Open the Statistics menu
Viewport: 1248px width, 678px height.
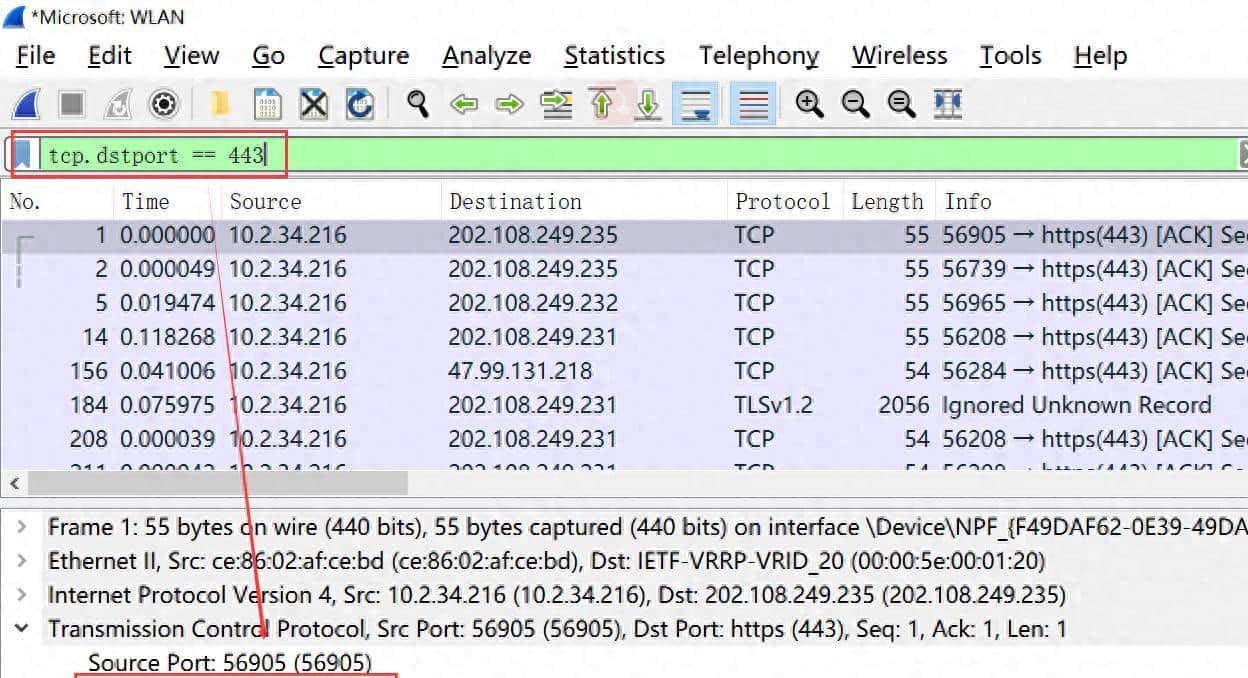tap(614, 56)
